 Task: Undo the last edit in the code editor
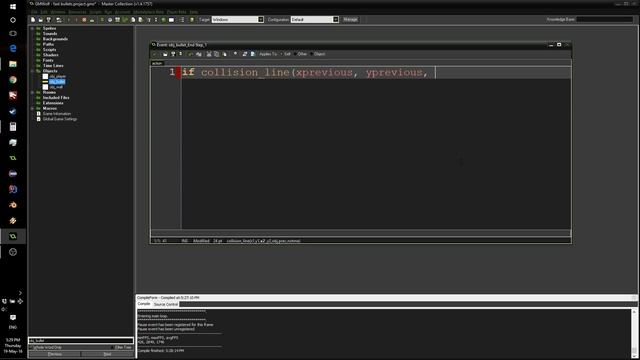[x=190, y=54]
